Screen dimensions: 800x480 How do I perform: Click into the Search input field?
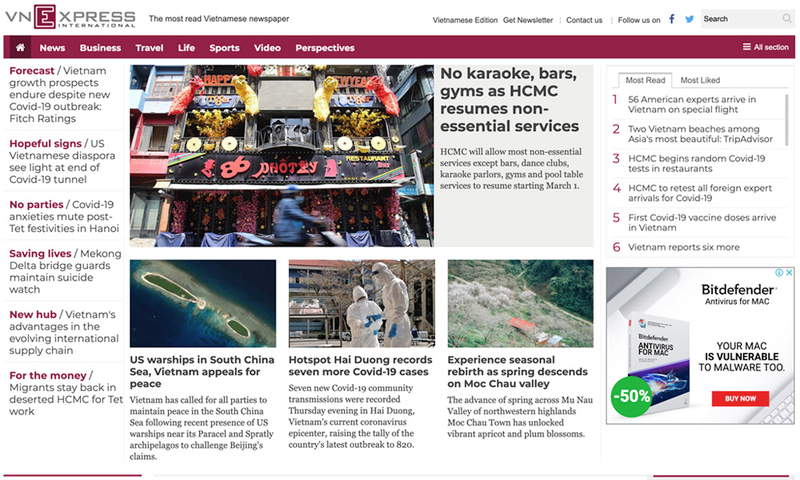pyautogui.click(x=738, y=19)
